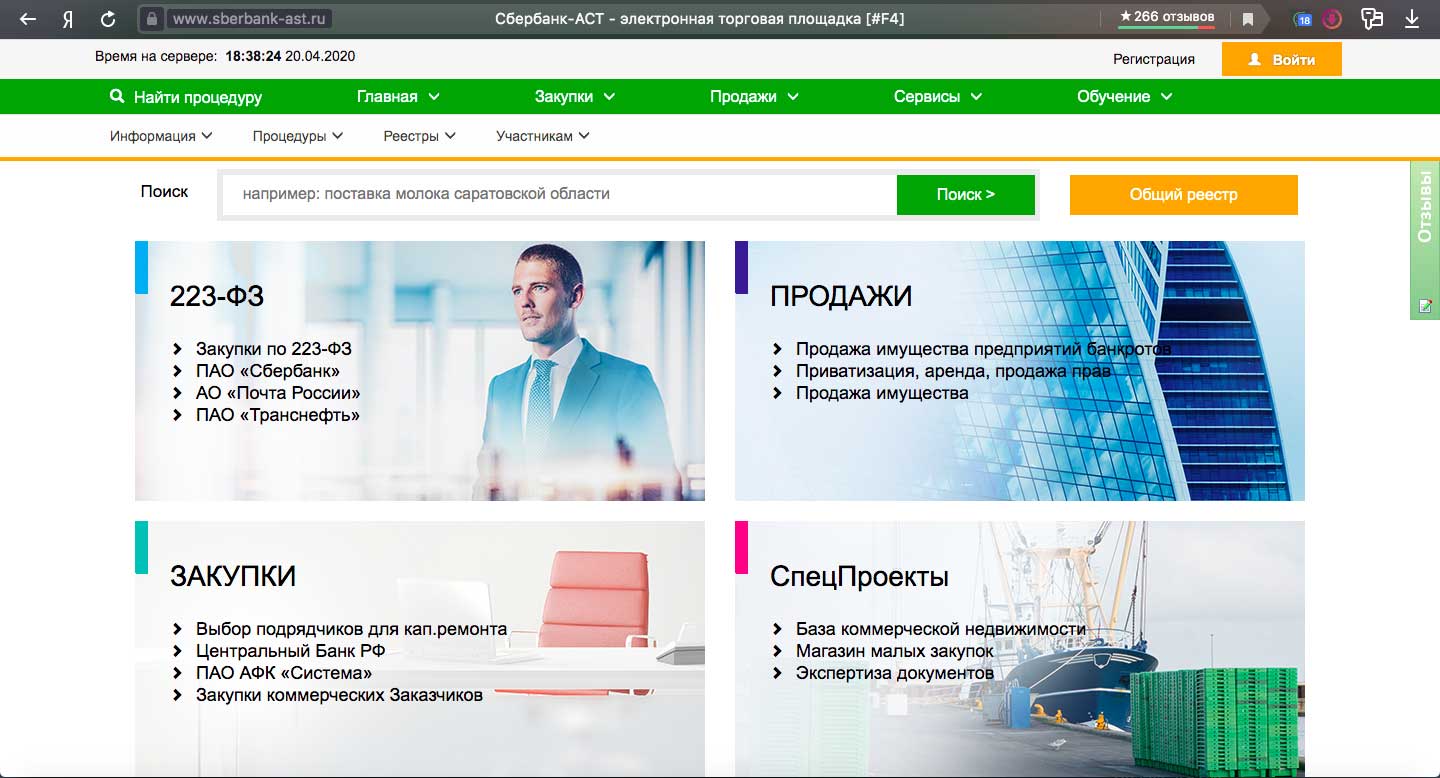The width and height of the screenshot is (1440, 778).
Task: Click chevron bullet before База коммерческой недвижимости
Action: [x=777, y=629]
